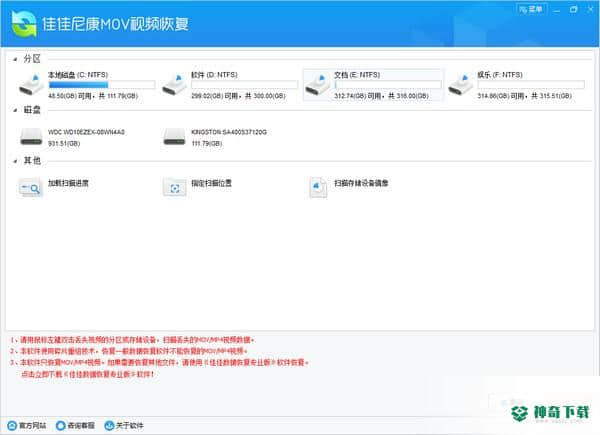Click the 软件 (D: NTFS) label
Image resolution: width=600 pixels, height=435 pixels.
point(214,75)
